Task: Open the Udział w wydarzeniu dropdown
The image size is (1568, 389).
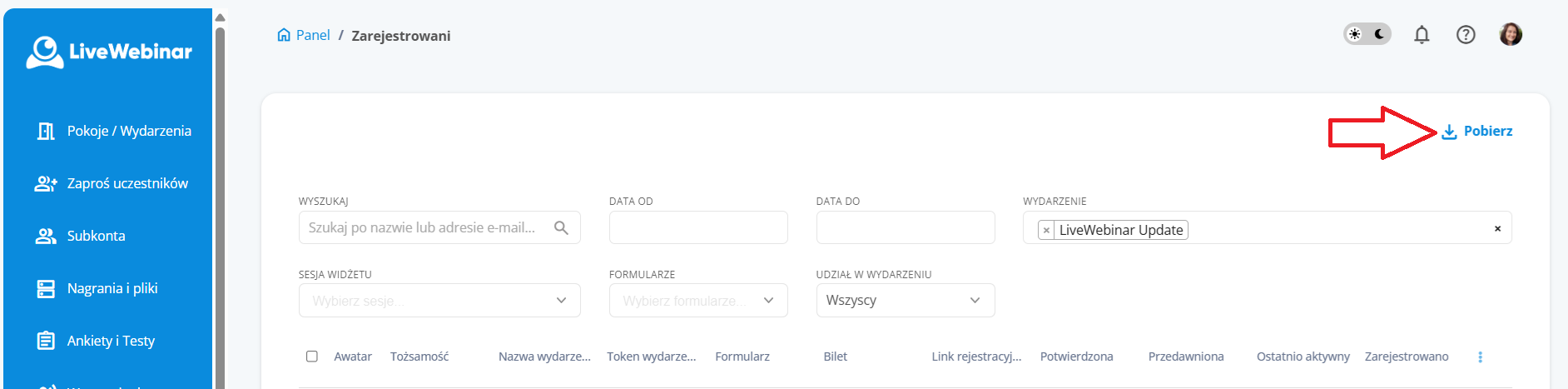Action: (x=905, y=301)
